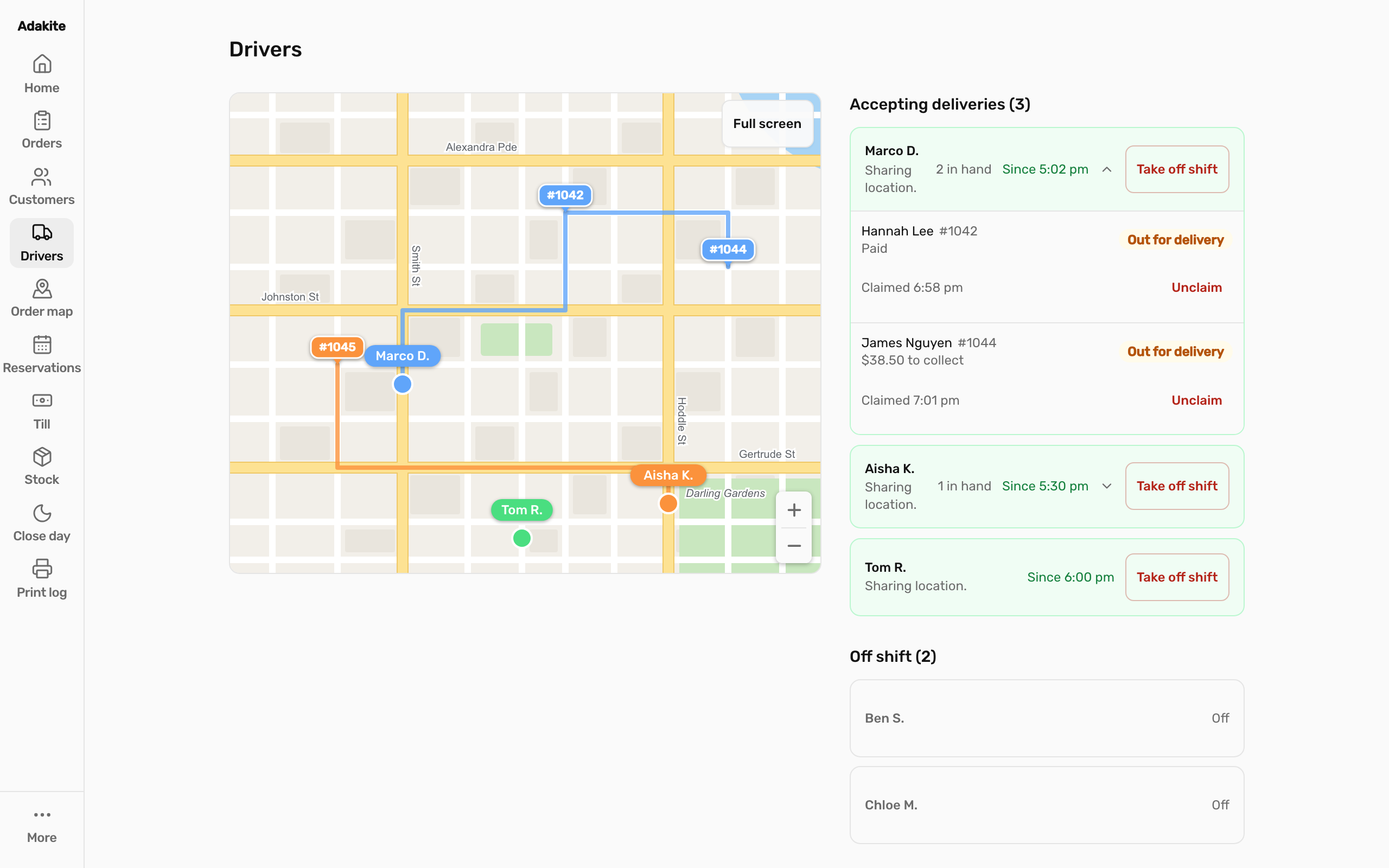The image size is (1389, 868).
Task: Click the Adakite logo text
Action: pyautogui.click(x=42, y=26)
